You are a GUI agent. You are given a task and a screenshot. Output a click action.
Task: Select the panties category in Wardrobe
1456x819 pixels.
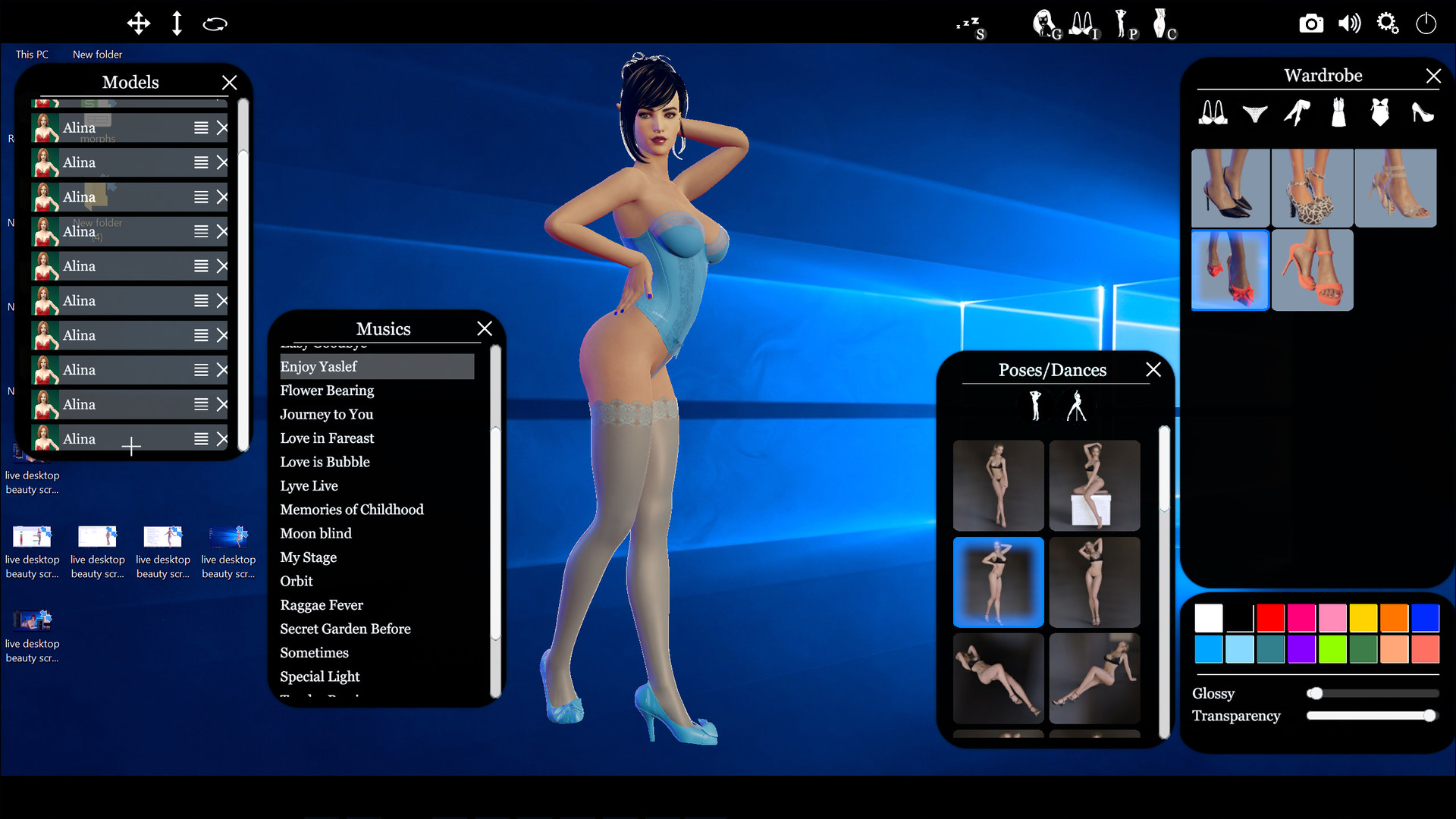point(1254,113)
